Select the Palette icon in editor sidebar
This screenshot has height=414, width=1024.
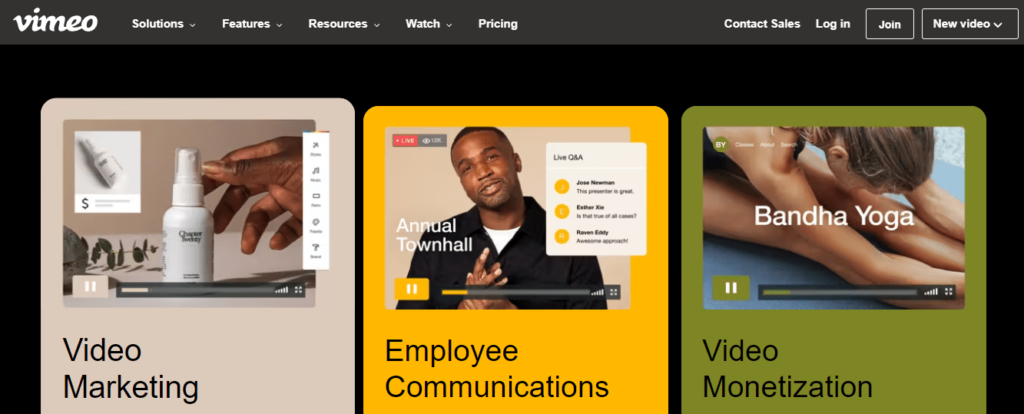click(315, 225)
